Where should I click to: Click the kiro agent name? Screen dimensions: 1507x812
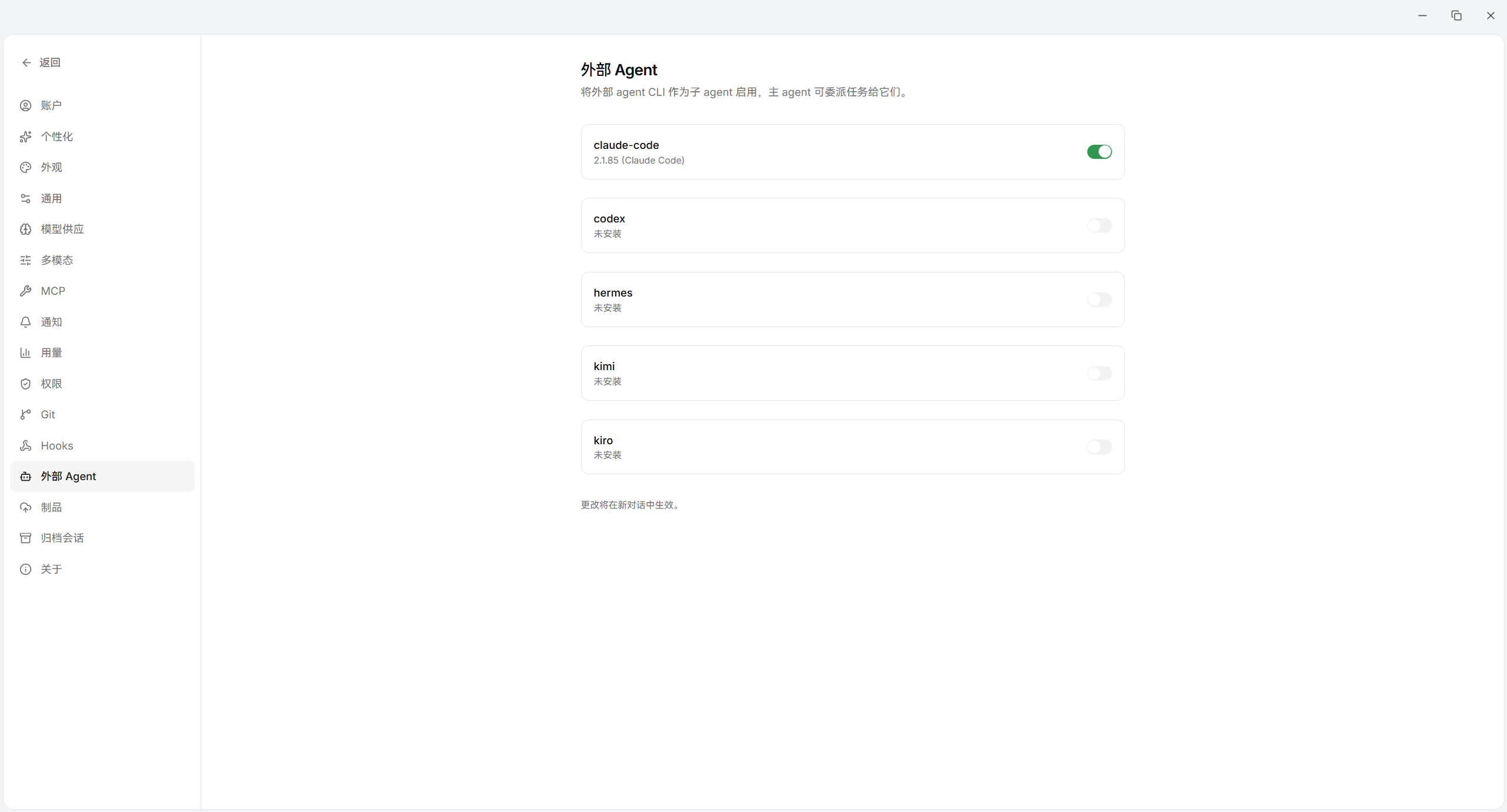pos(603,441)
